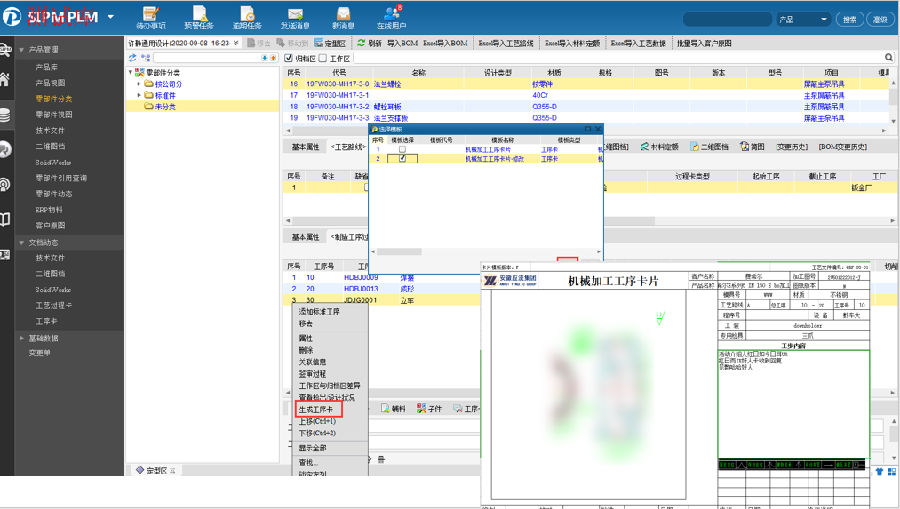The image size is (900, 509).
Task: Click magnifier icon in the filter bar
Action: click(x=889, y=58)
